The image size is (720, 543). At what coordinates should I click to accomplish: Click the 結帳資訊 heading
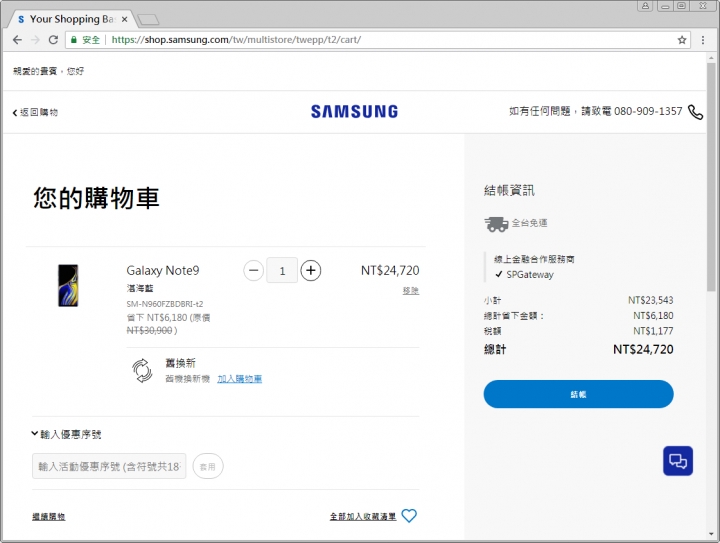coord(509,190)
